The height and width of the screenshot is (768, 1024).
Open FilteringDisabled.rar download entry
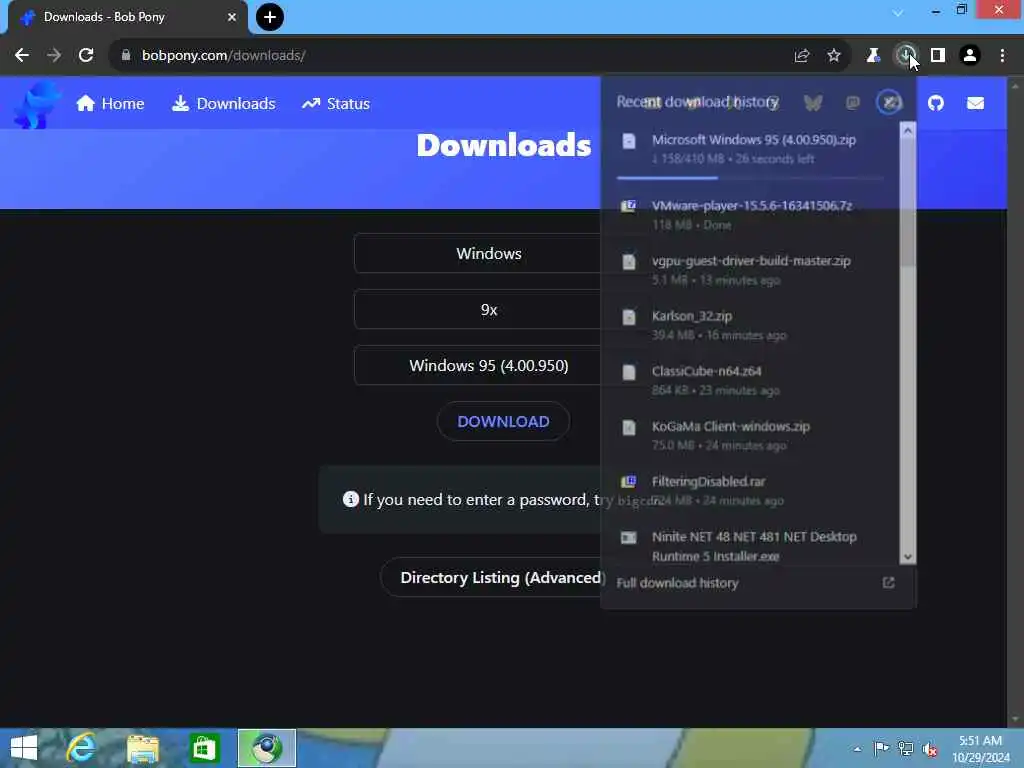coord(751,490)
